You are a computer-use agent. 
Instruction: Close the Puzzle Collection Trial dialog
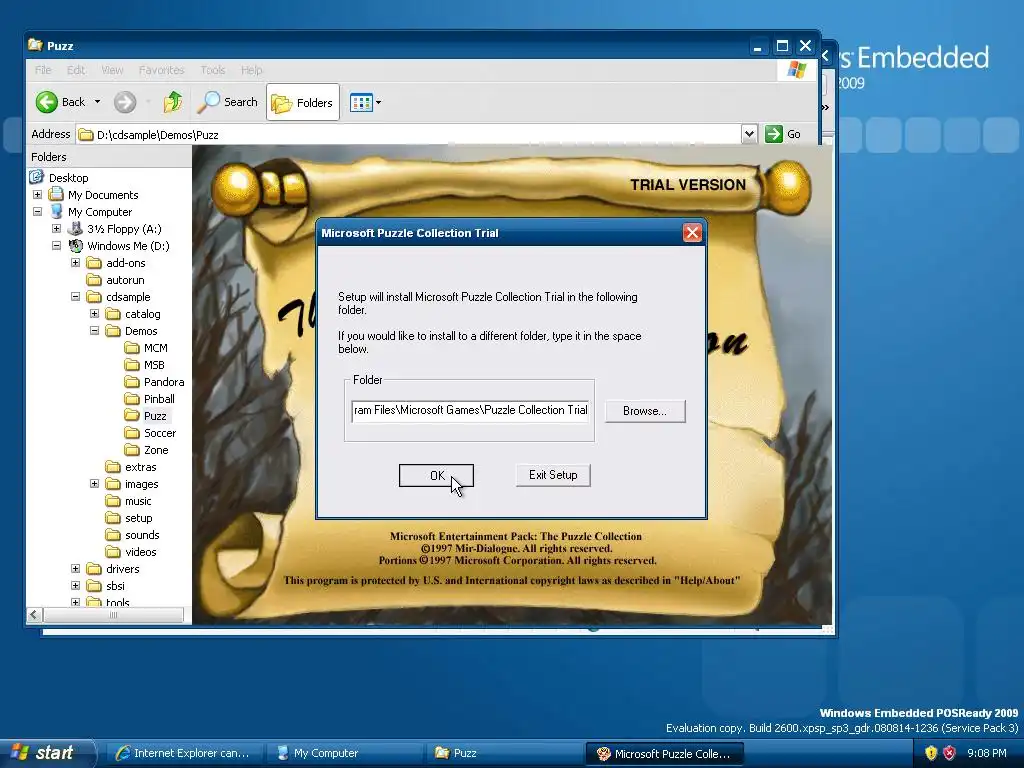click(x=692, y=232)
